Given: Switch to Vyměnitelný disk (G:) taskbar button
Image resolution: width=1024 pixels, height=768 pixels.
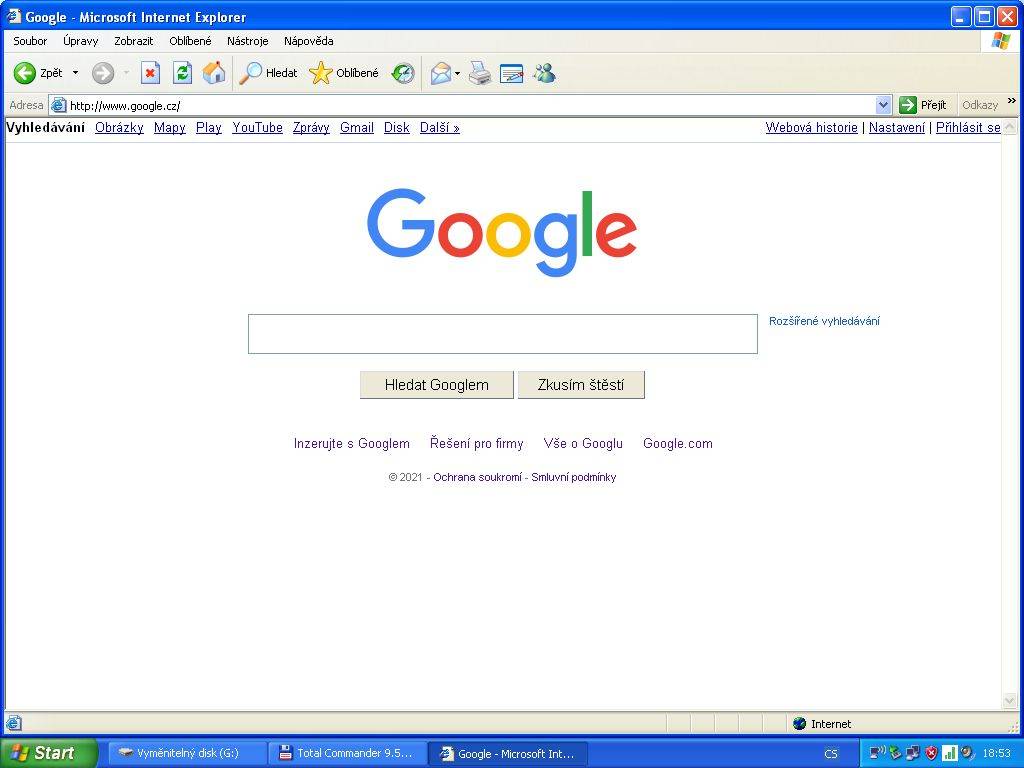Looking at the screenshot, I should click(187, 754).
